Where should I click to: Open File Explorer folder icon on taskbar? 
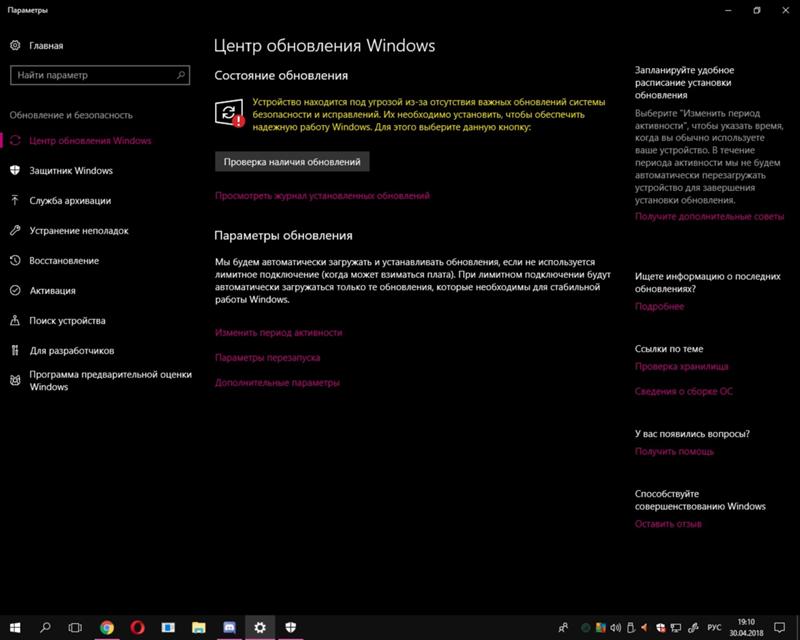(x=198, y=627)
